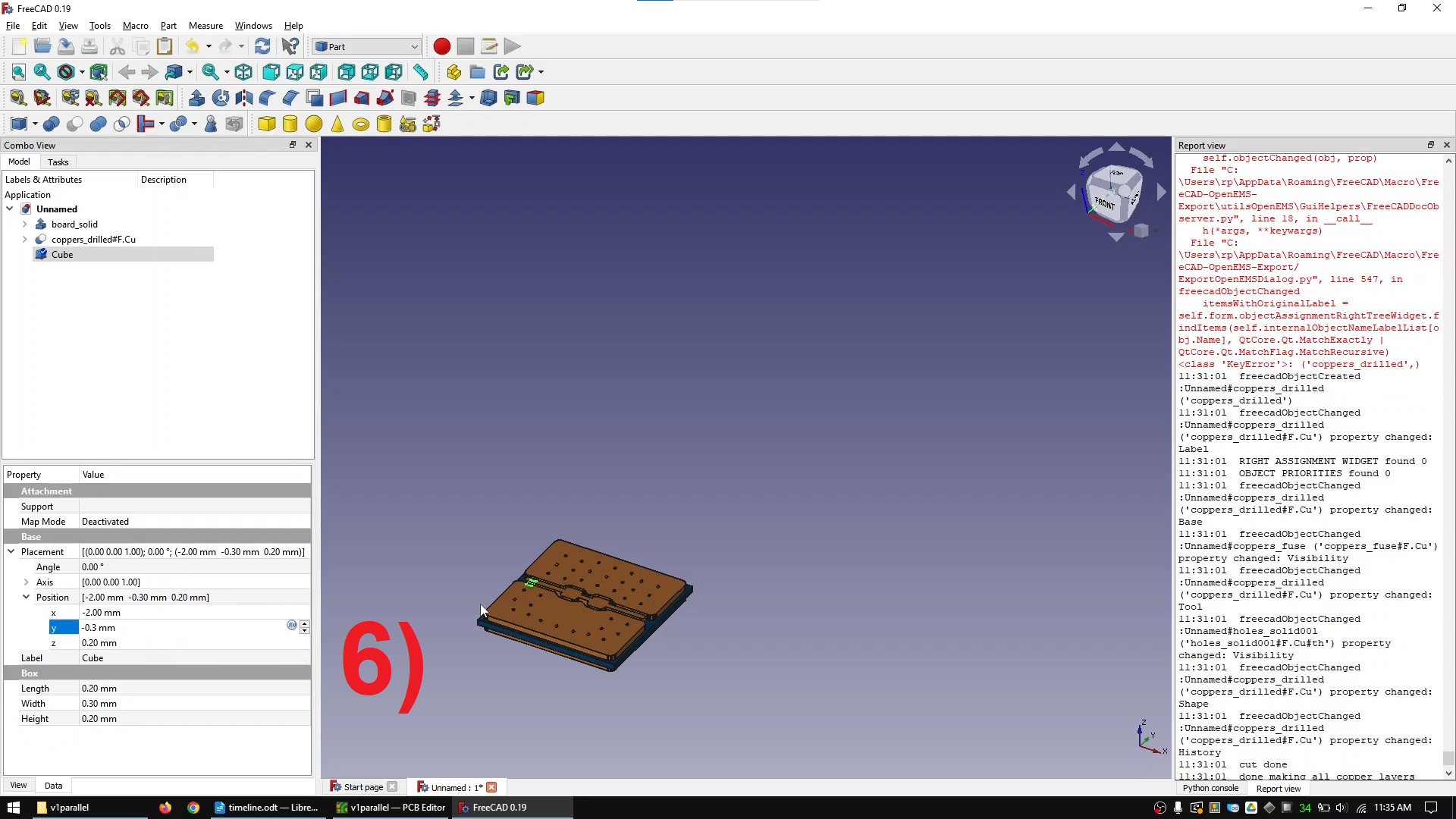Switch to the Tasks tab
Image resolution: width=1456 pixels, height=819 pixels.
point(58,162)
